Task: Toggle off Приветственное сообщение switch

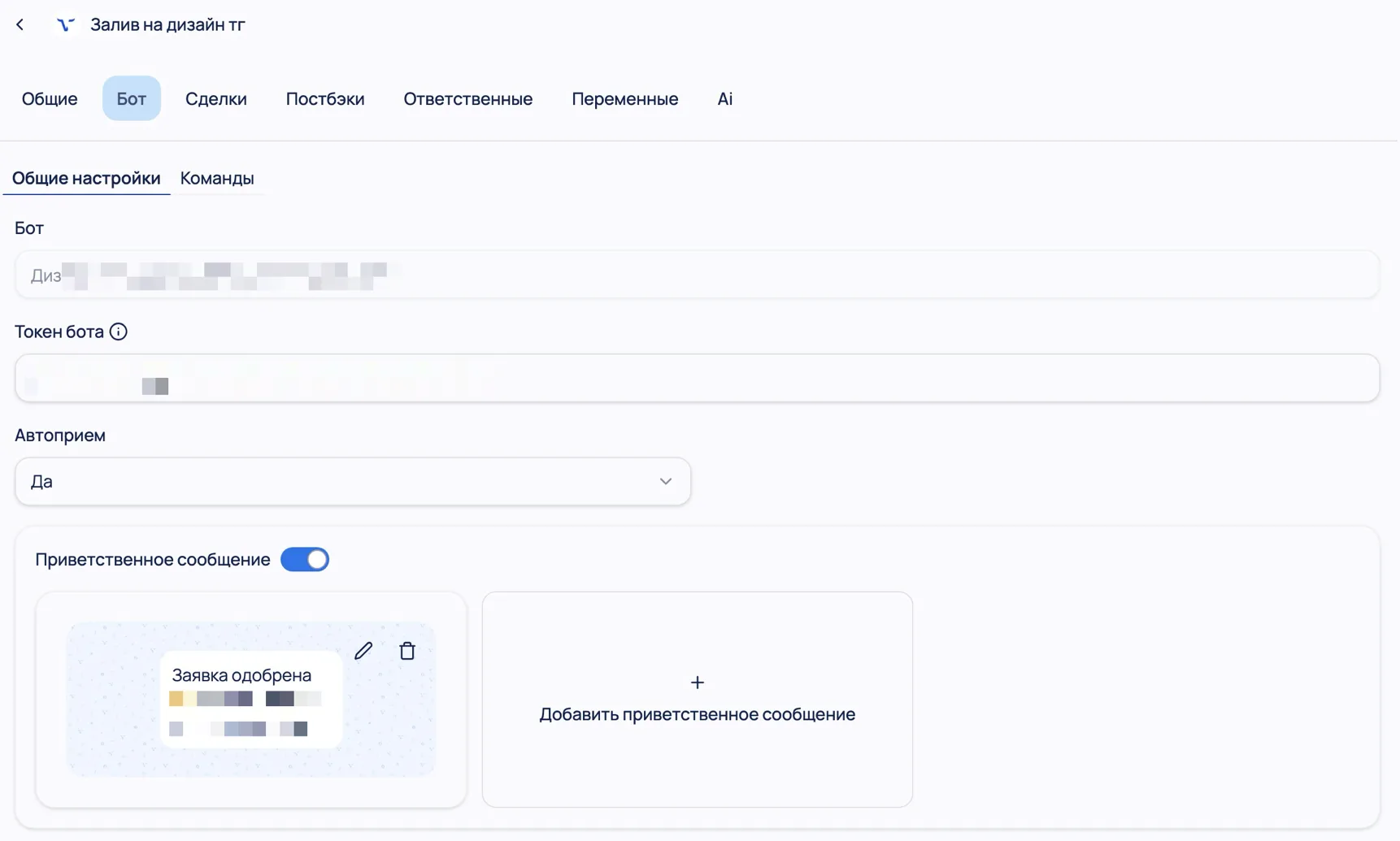Action: click(x=305, y=560)
